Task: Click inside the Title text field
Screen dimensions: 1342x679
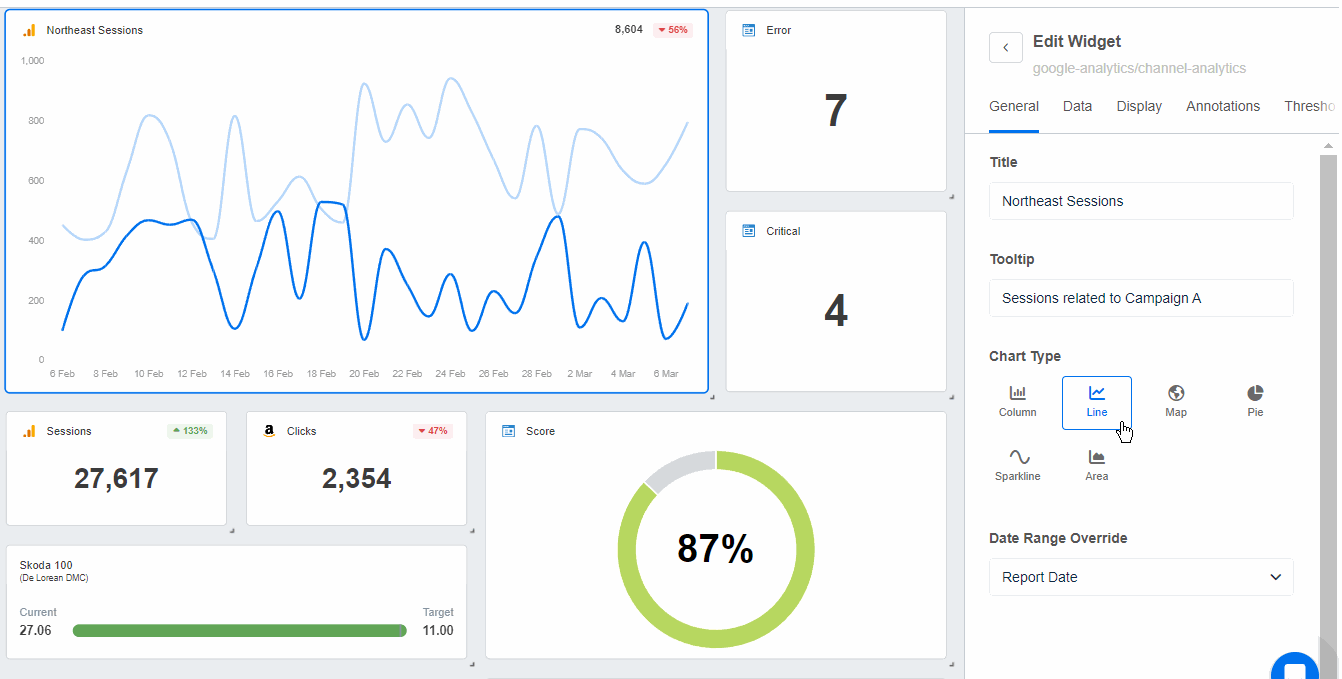Action: coord(1141,200)
